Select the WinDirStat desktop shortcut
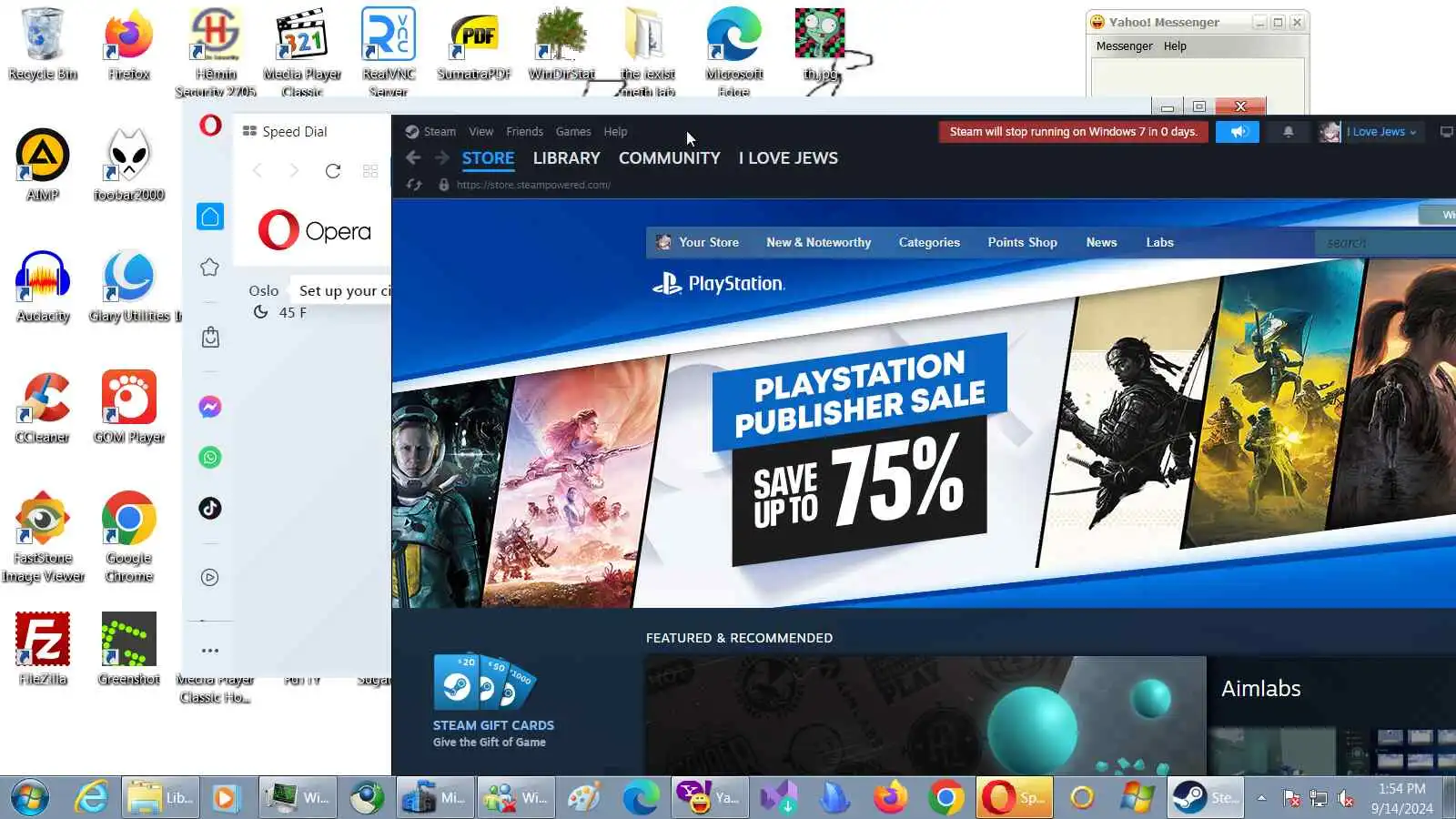The height and width of the screenshot is (819, 1456). pos(561,45)
